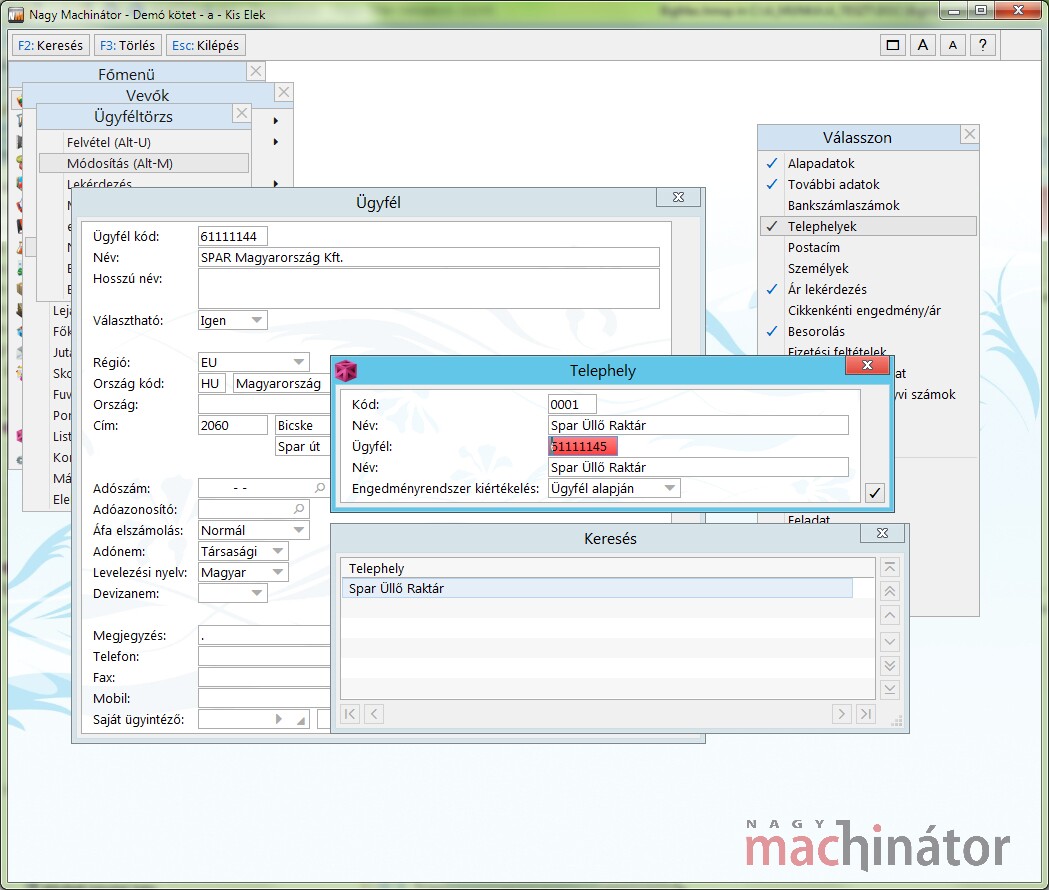Toggle Személyek in the Válasszon list
Screen dimensions: 1049x890
tap(868, 268)
